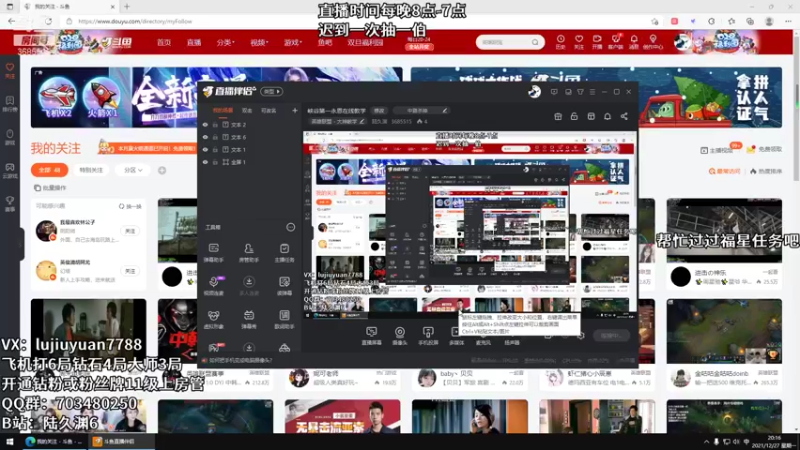Open message icon in 直播伴侣 title bar
This screenshot has height=450, width=800.
coord(554,92)
